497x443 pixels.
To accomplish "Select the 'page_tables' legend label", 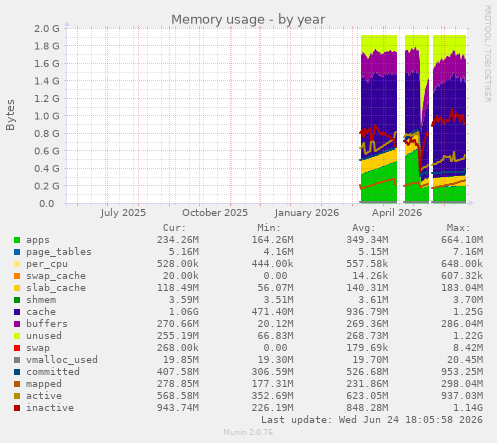I will point(59,252).
